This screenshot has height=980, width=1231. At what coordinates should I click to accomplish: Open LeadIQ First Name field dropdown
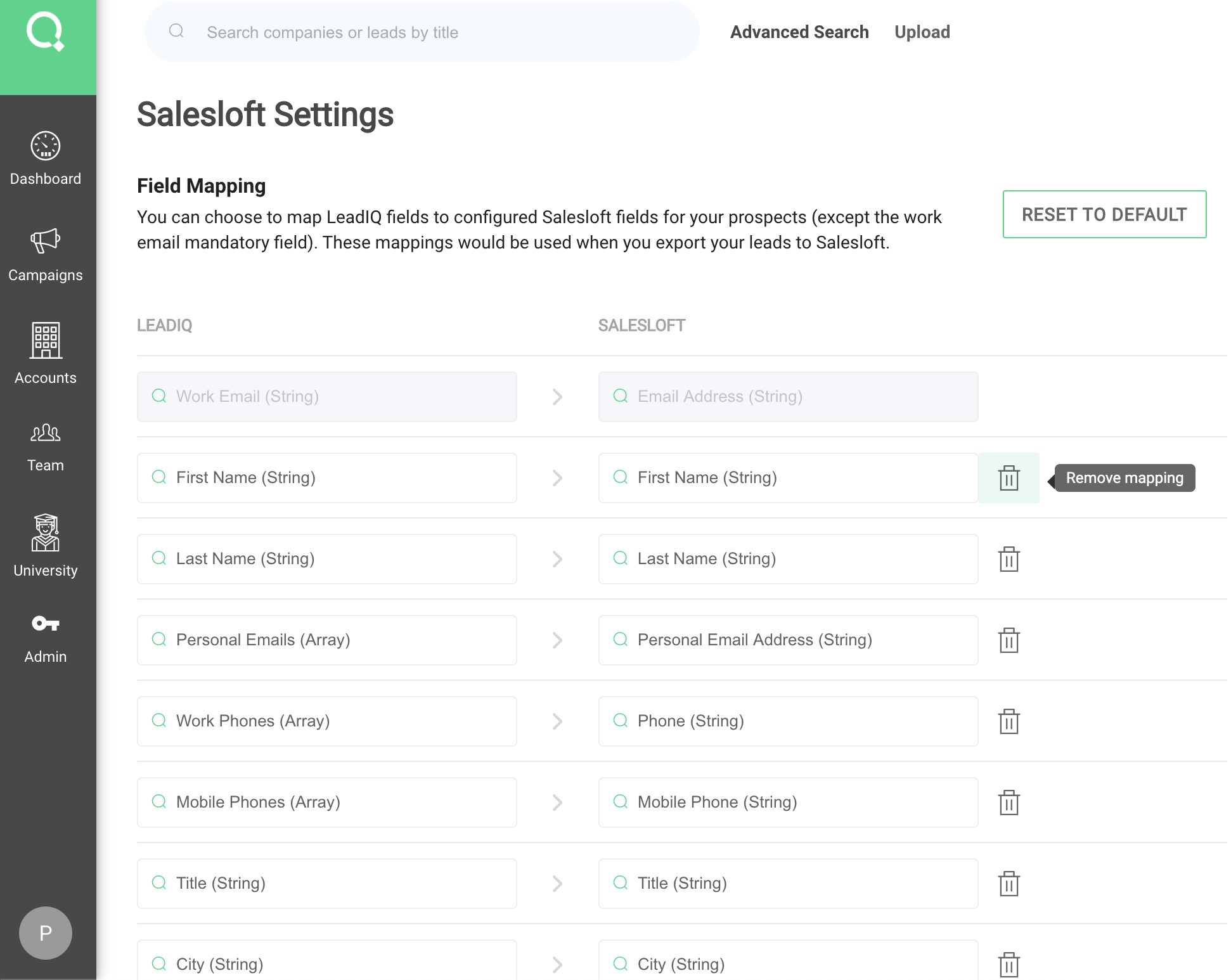click(327, 478)
